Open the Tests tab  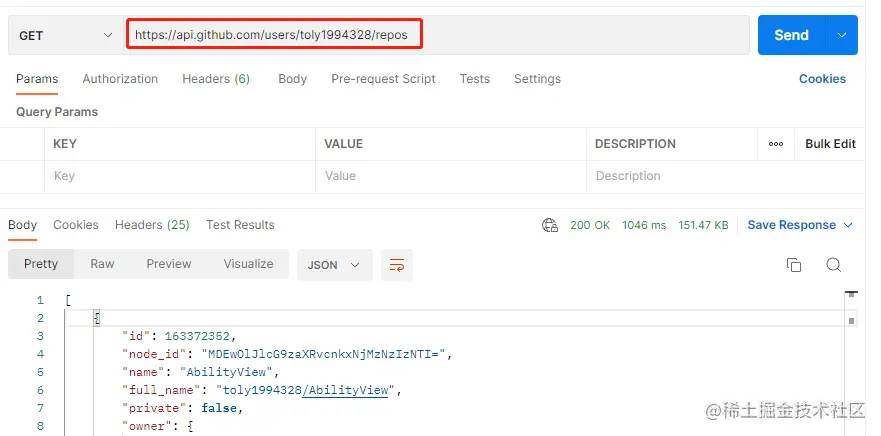click(x=475, y=79)
